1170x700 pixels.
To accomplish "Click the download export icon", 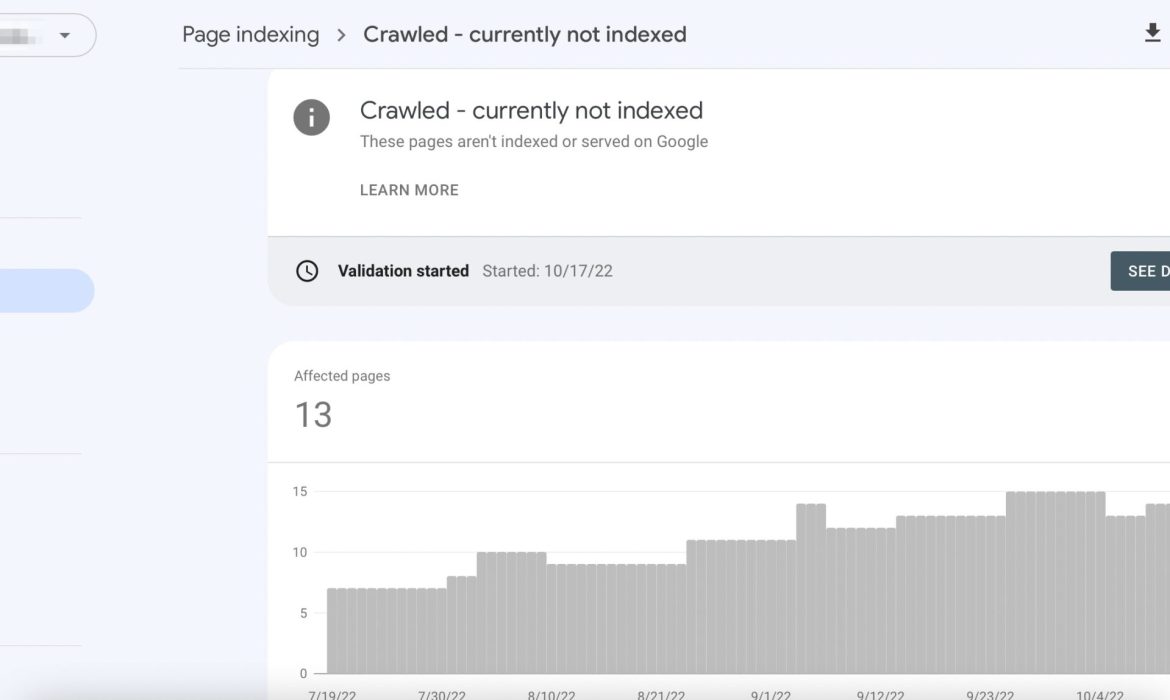I will 1152,33.
